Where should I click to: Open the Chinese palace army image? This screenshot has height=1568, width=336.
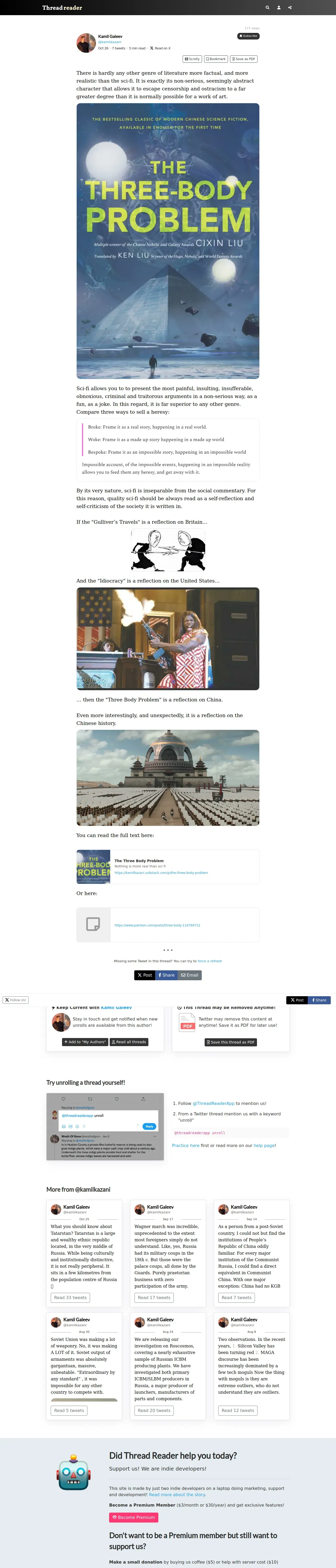pyautogui.click(x=168, y=778)
